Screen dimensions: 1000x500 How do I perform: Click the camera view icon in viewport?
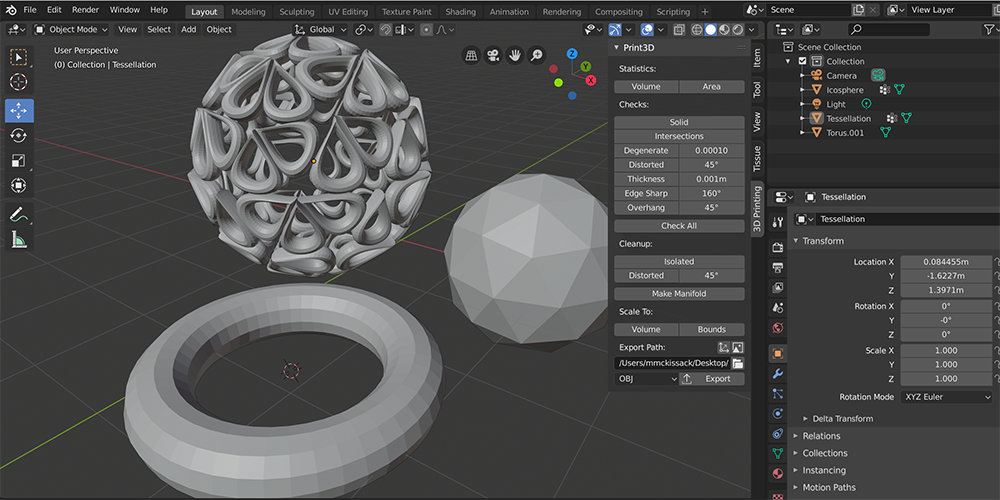[x=493, y=55]
